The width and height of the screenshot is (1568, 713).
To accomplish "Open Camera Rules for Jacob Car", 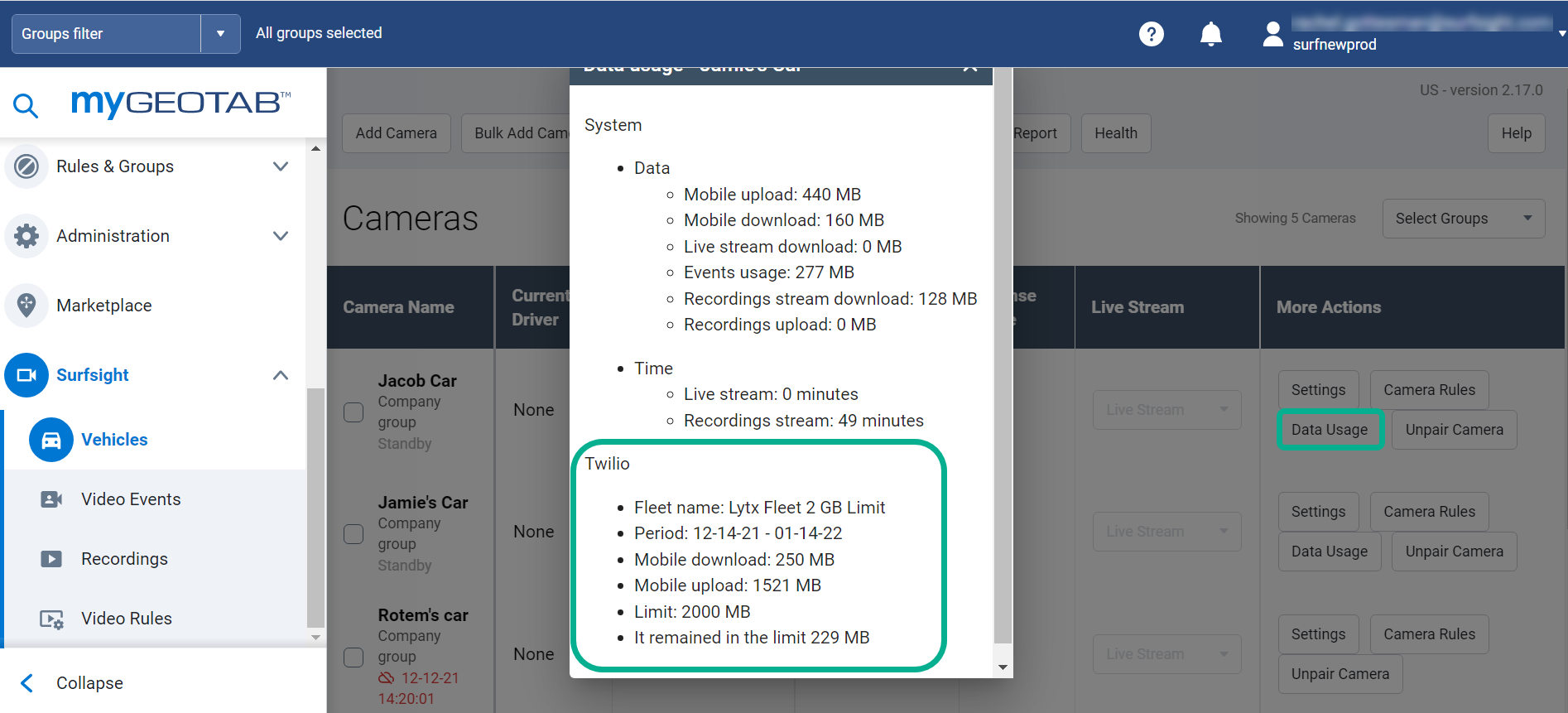I will (1430, 390).
